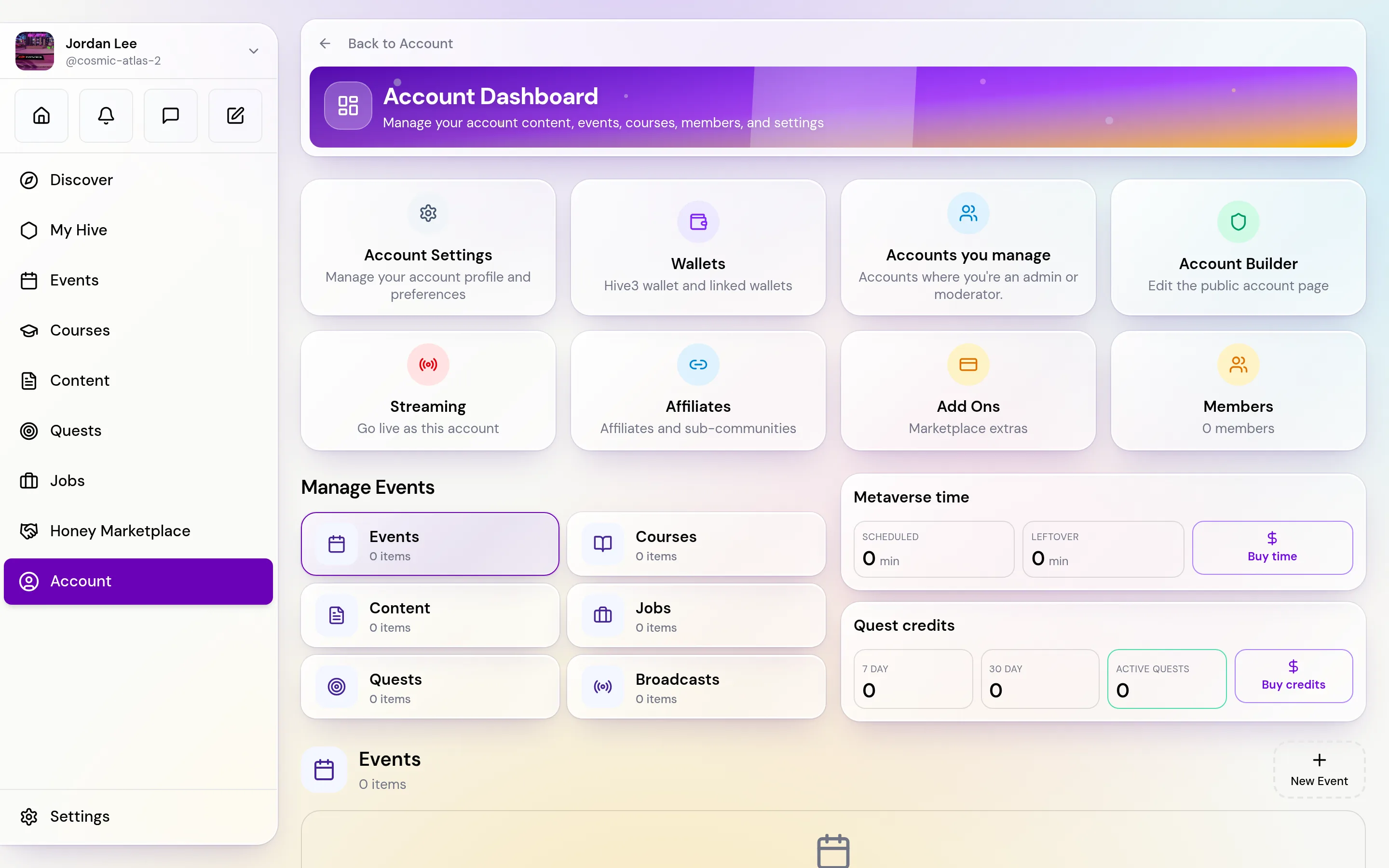Select the Content tab under Manage Events

tap(430, 615)
